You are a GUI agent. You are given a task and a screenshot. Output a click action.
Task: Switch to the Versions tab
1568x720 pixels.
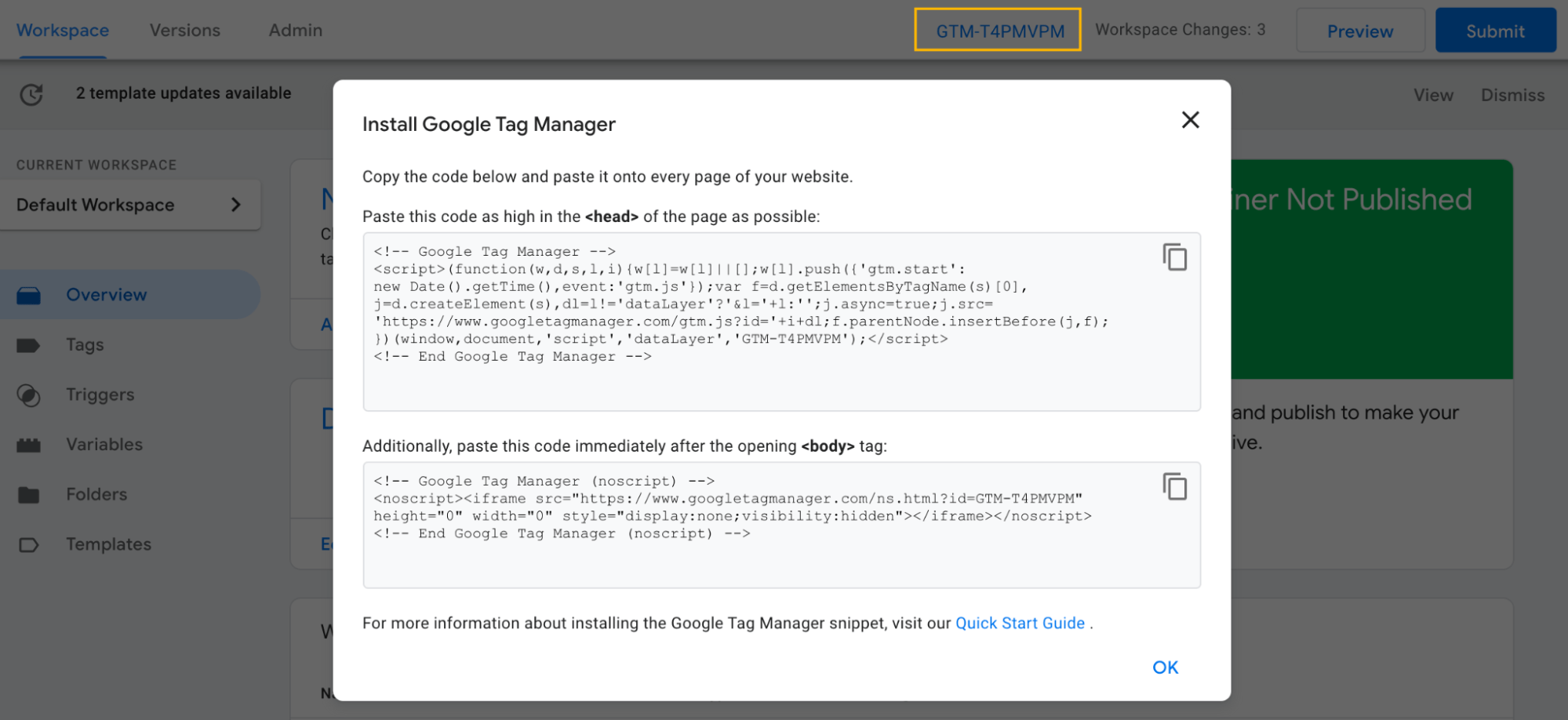tap(185, 31)
